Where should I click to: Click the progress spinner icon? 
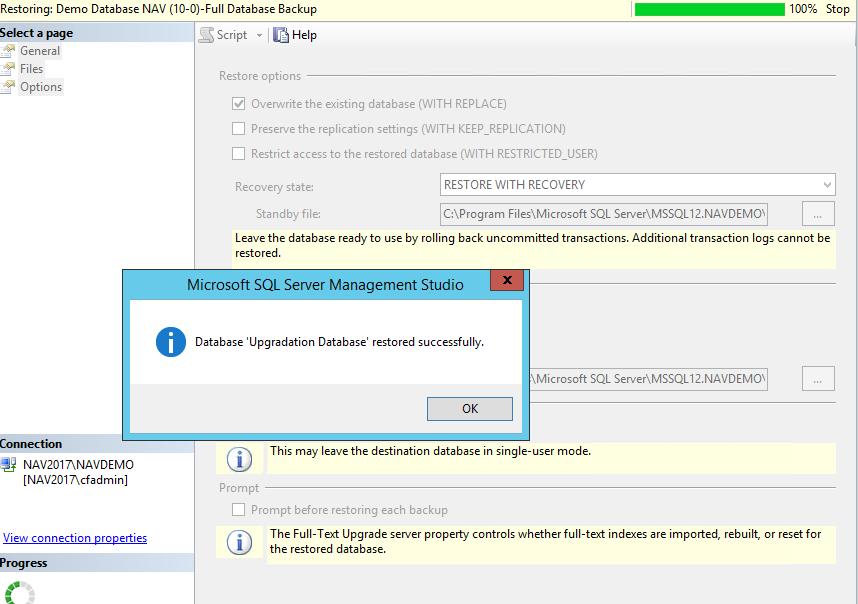pos(19,593)
